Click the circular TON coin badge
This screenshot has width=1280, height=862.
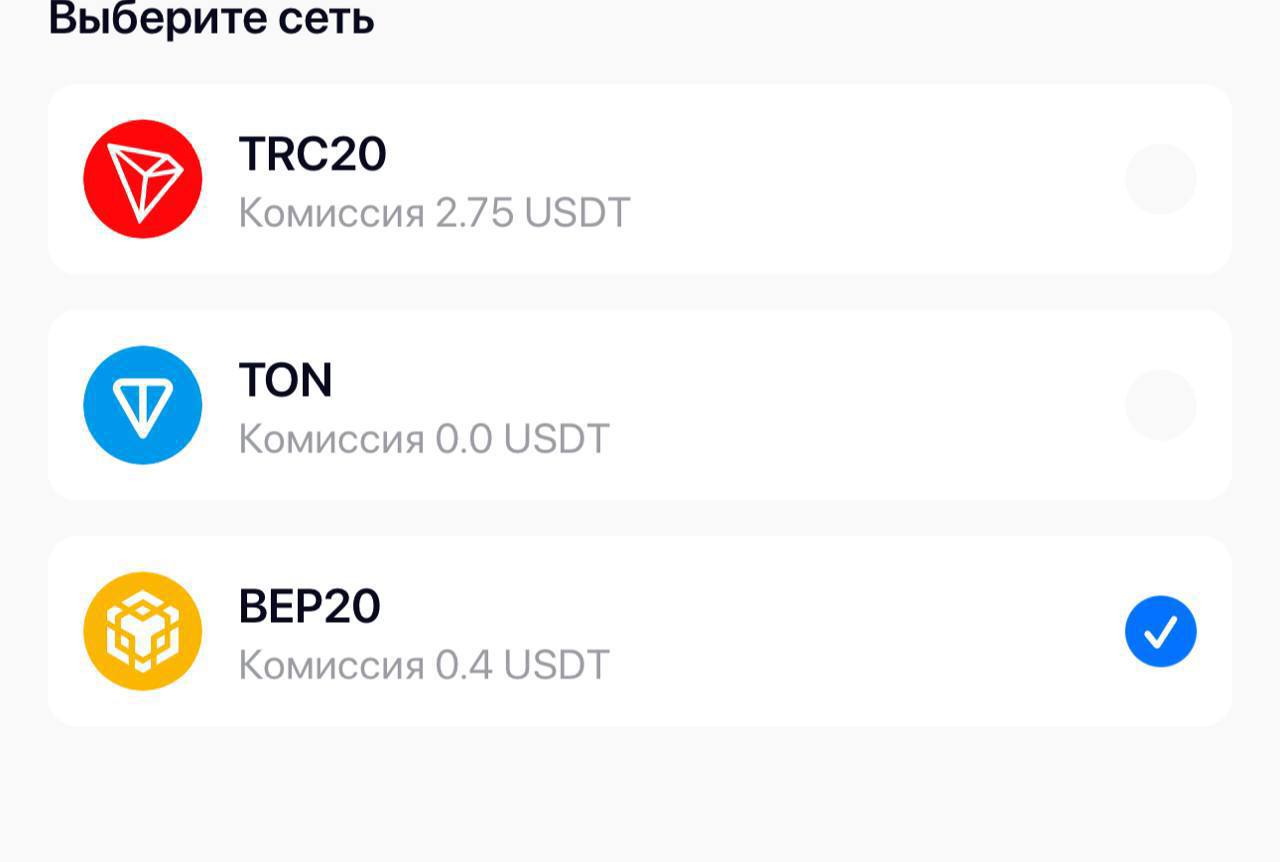click(142, 404)
